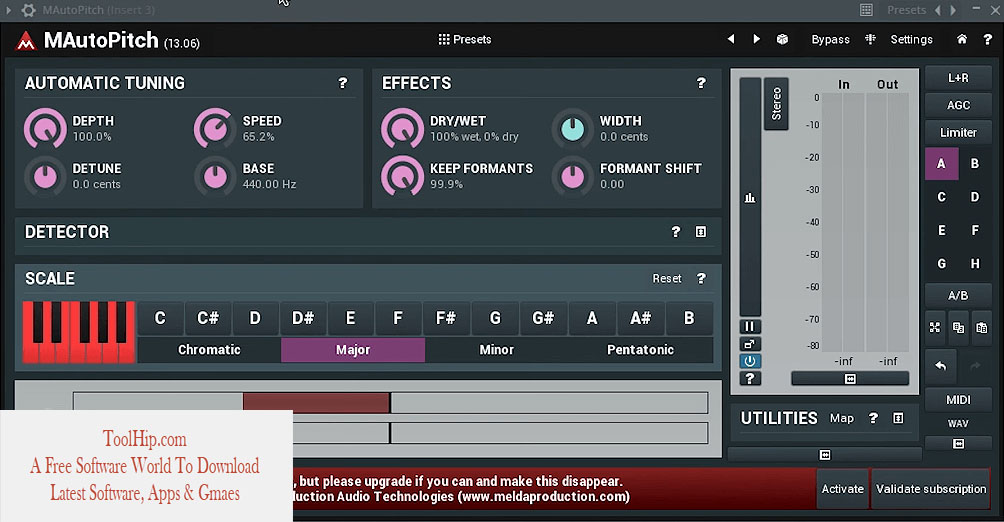Toggle the Bypass switch
Screen dimensions: 1004x522
830,39
